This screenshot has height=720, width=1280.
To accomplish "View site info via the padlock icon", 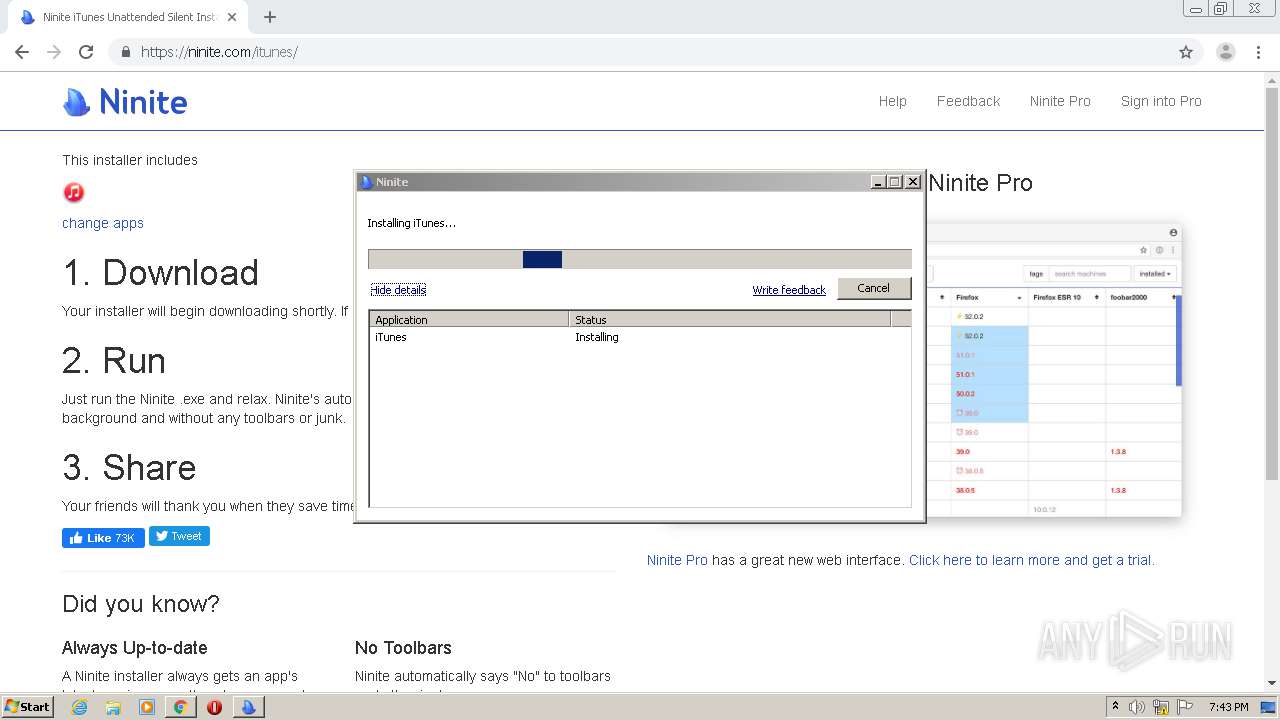I will [x=125, y=52].
